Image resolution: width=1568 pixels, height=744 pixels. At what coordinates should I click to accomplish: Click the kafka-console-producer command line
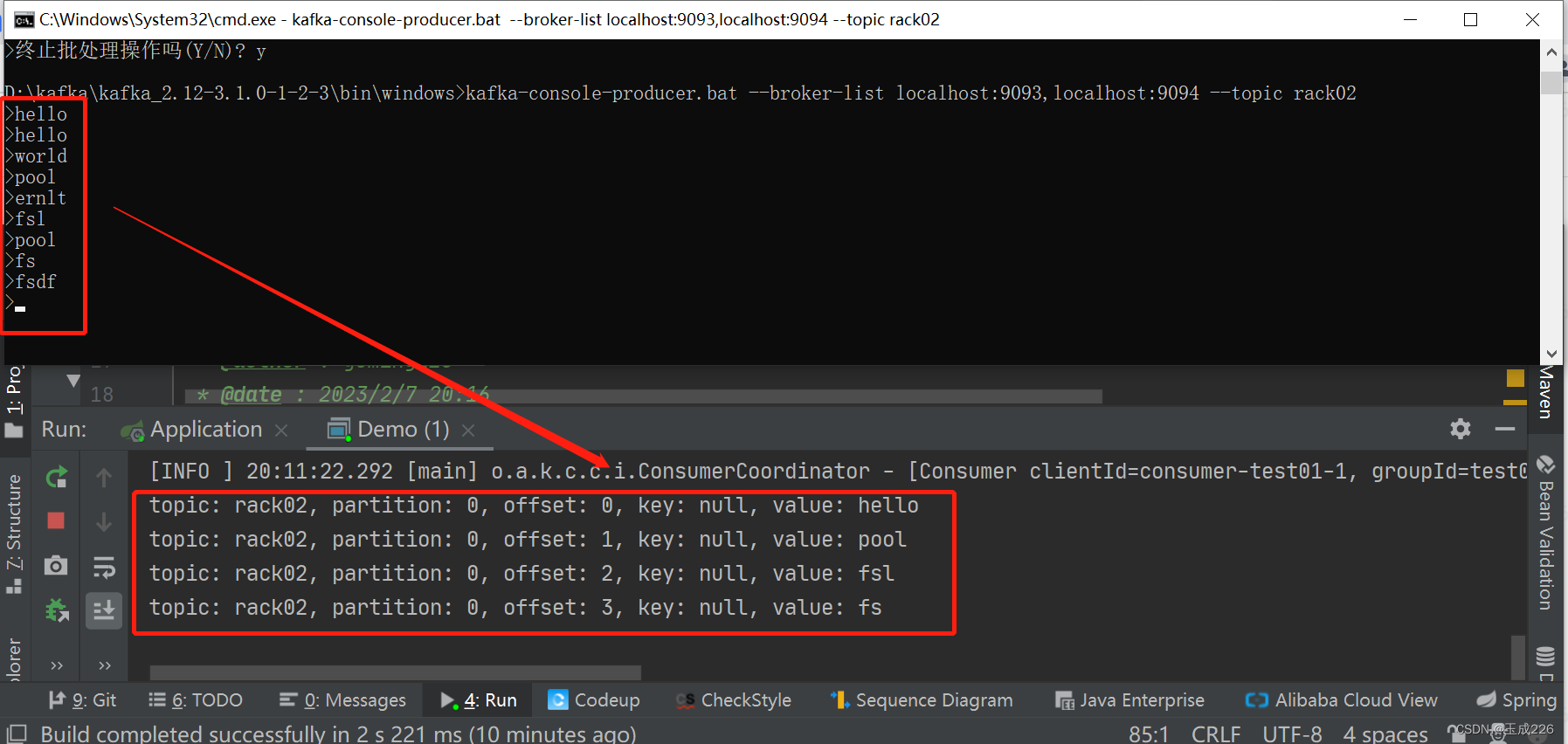click(680, 93)
